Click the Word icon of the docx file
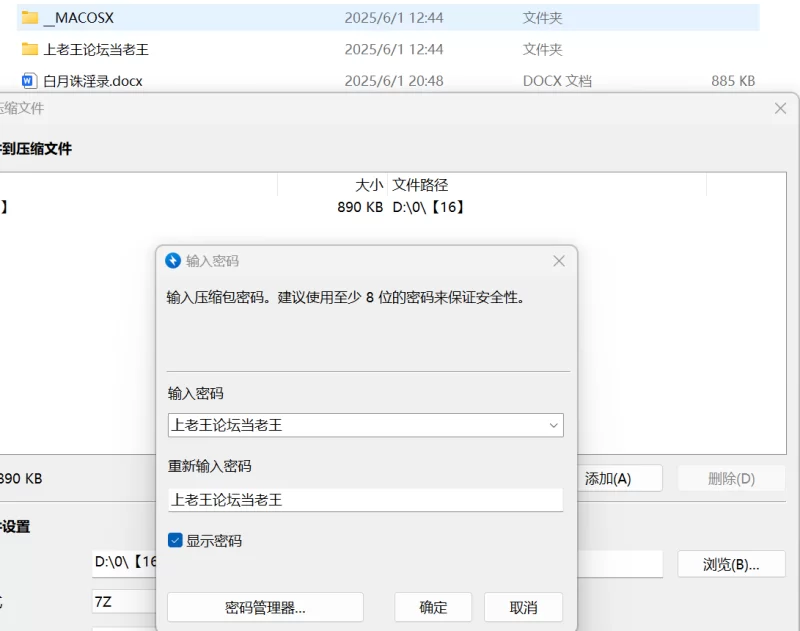Viewport: 800px width, 631px height. coord(29,81)
